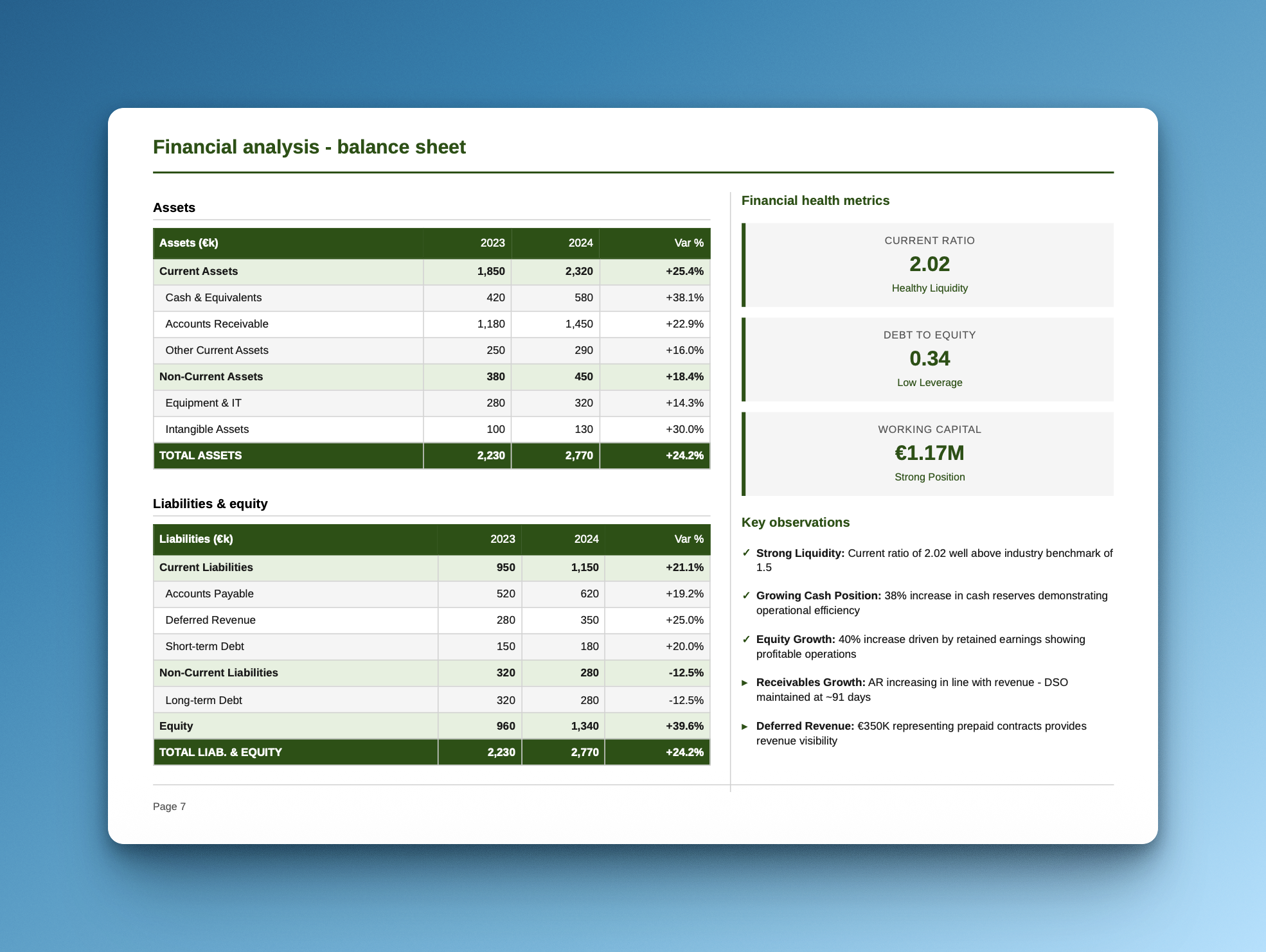Click the checkmark icon beside Equity Growth
Viewport: 1266px width, 952px height.
747,640
